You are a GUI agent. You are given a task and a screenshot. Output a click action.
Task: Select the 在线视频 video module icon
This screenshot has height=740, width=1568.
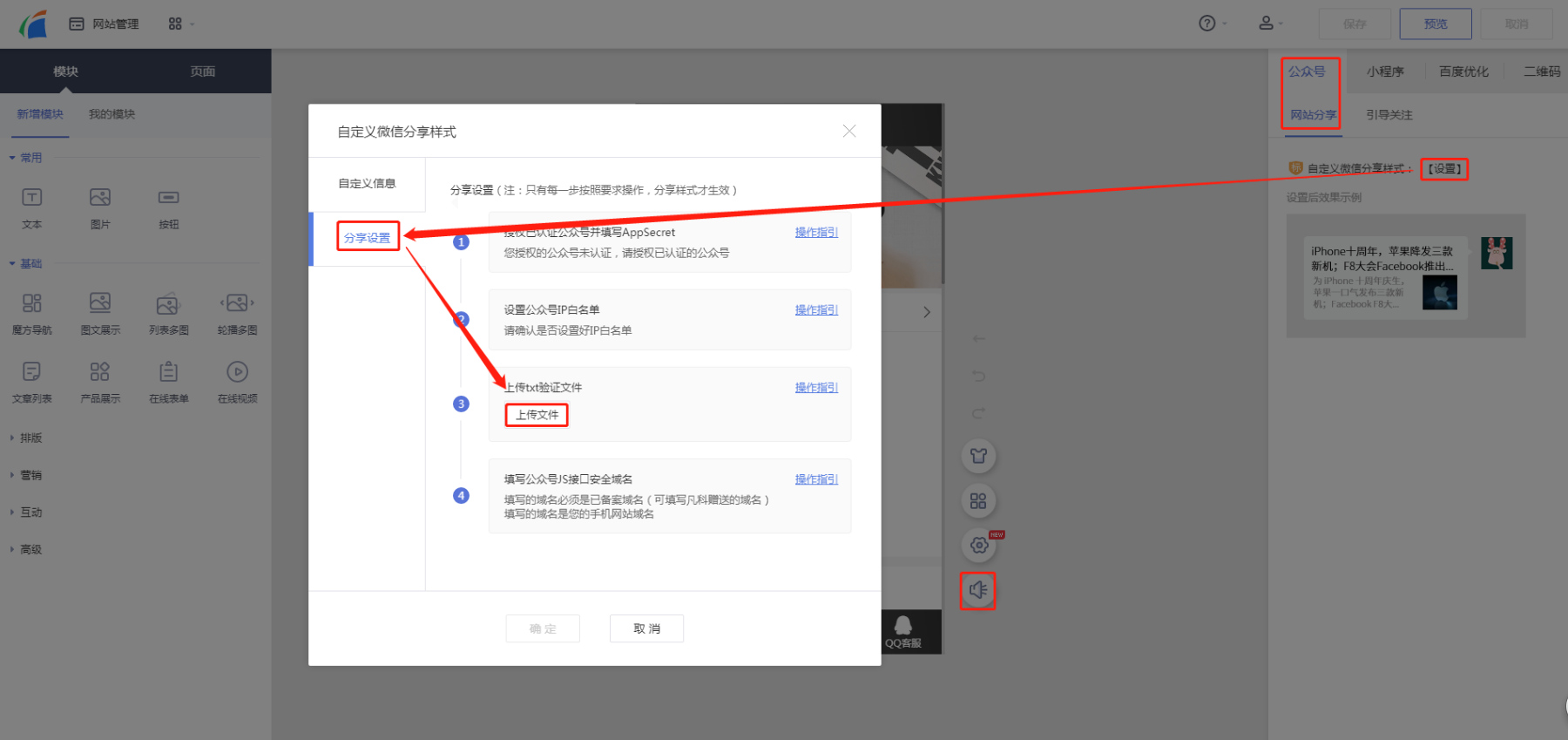pos(237,372)
